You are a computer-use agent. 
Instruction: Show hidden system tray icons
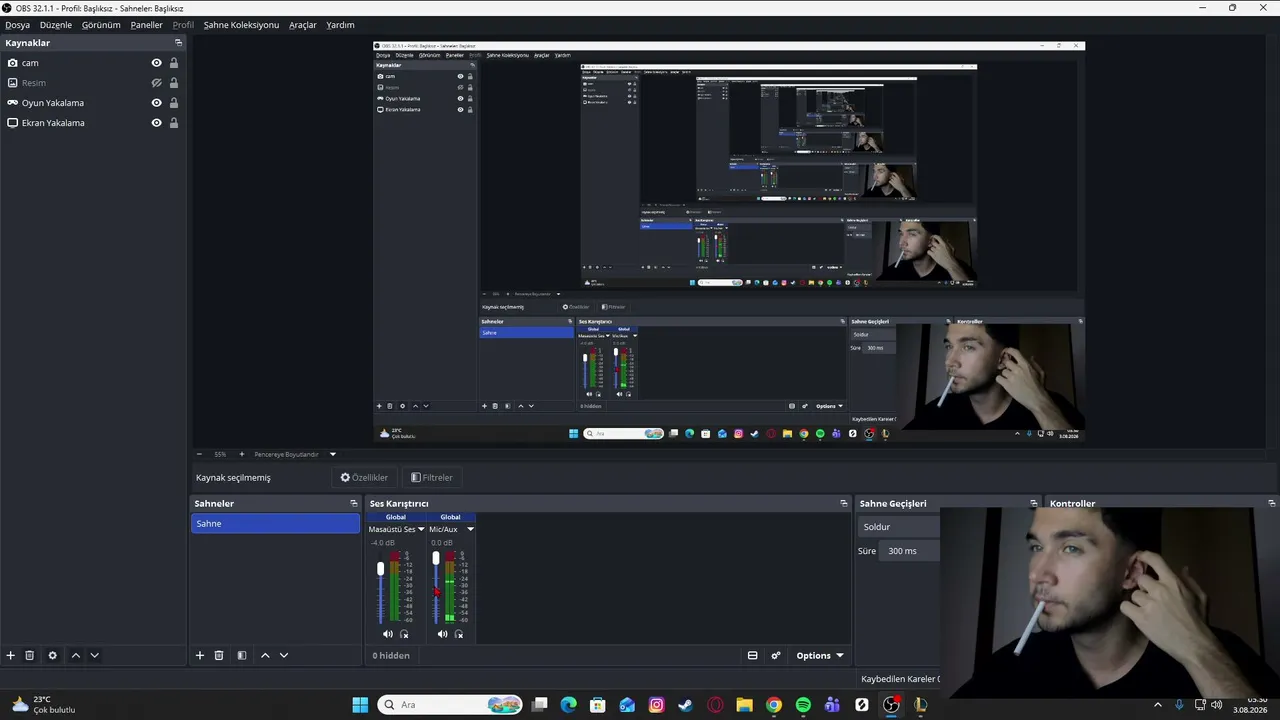point(1158,705)
